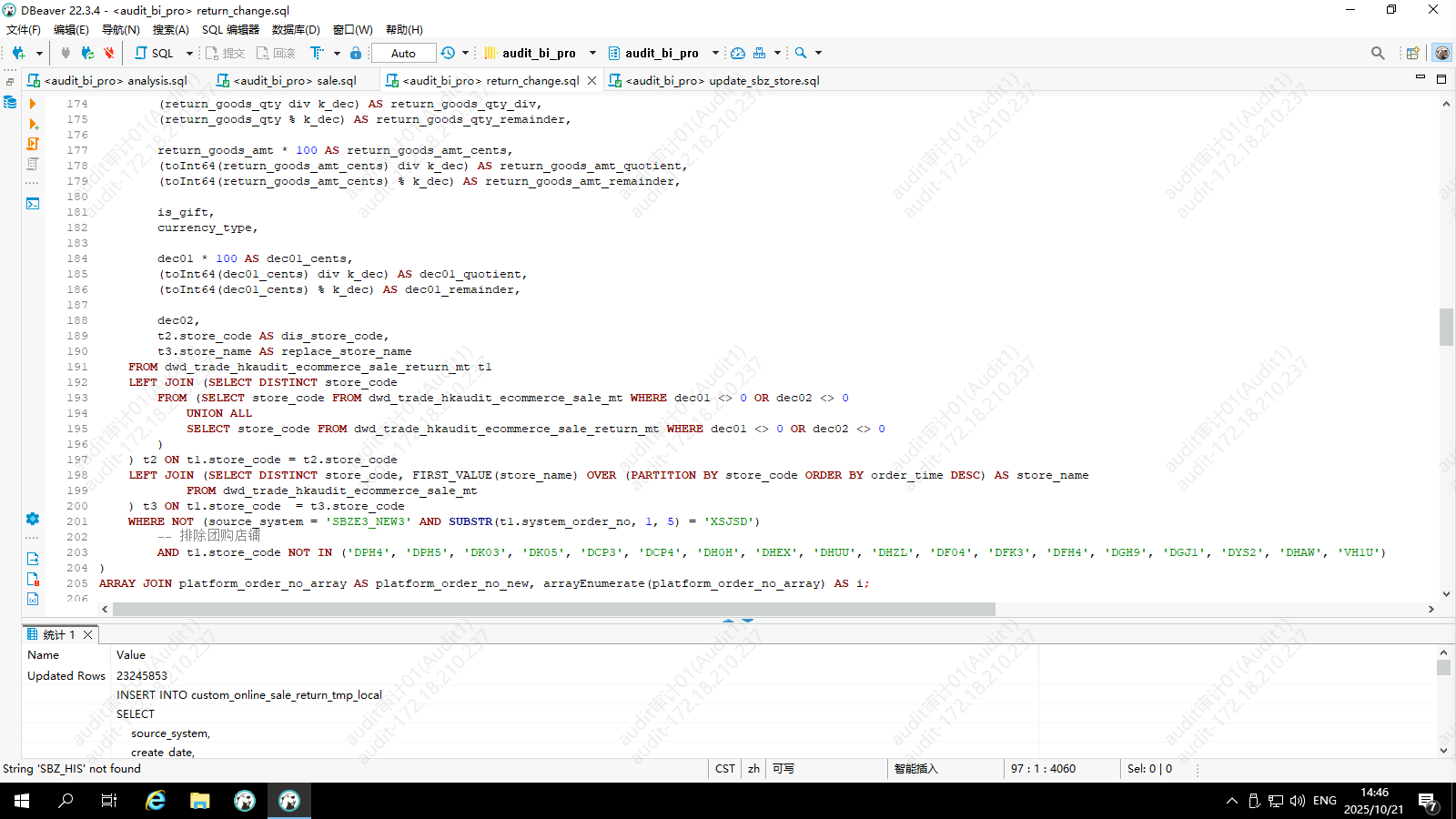The image size is (1456, 819).
Task: Toggle the transaction lock icon
Action: coord(356,53)
